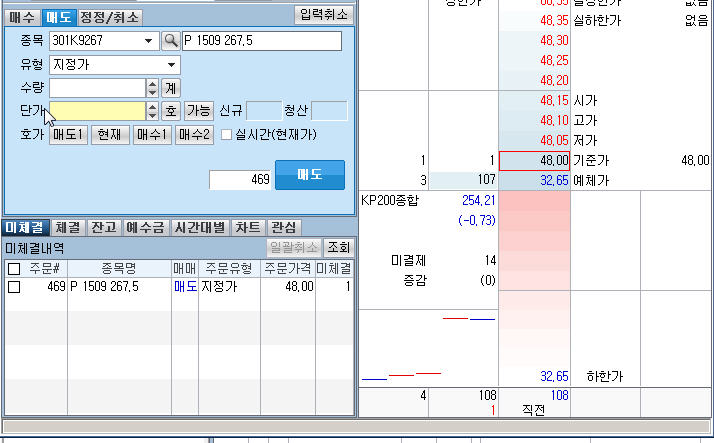Click the 48,00 price cell in order book
Image resolution: width=714 pixels, height=443 pixels.
coord(534,160)
